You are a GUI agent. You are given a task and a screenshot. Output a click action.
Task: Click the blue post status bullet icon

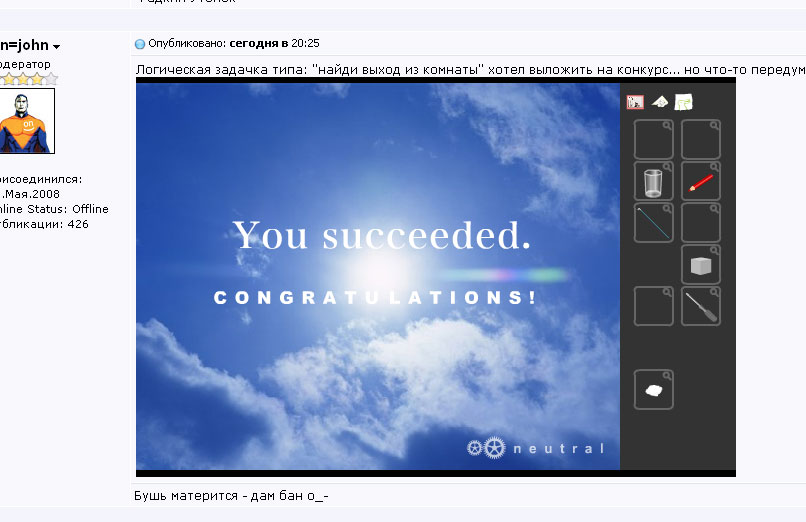coord(140,44)
